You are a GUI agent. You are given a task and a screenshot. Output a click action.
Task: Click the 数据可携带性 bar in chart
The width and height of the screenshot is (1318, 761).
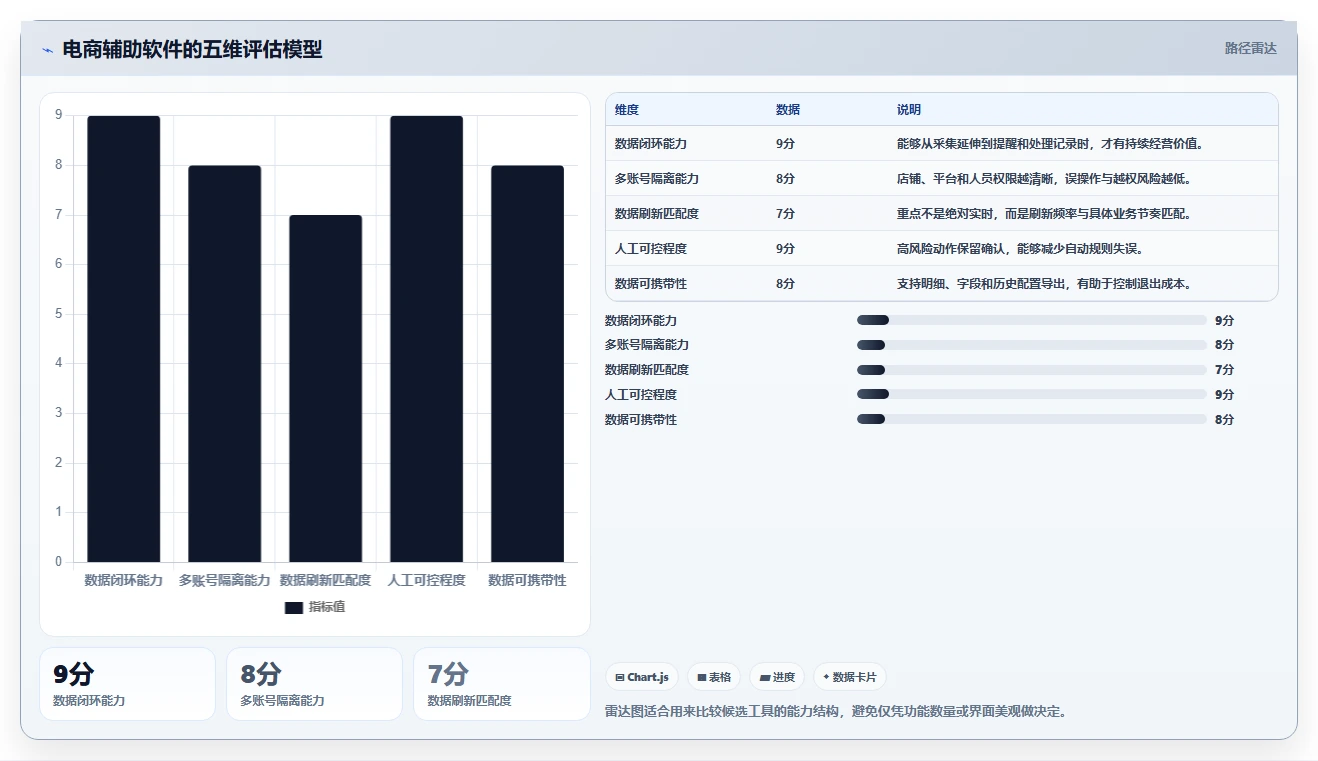528,364
